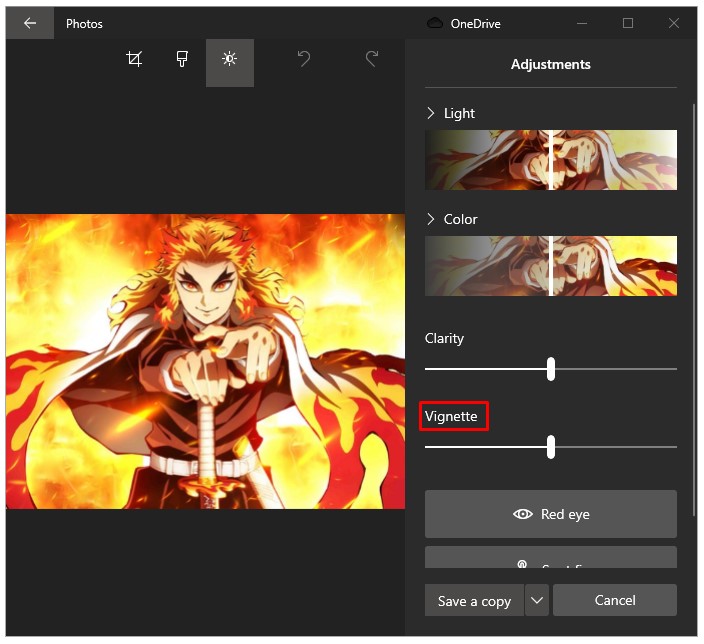Click the eye icon in Red eye

(523, 514)
